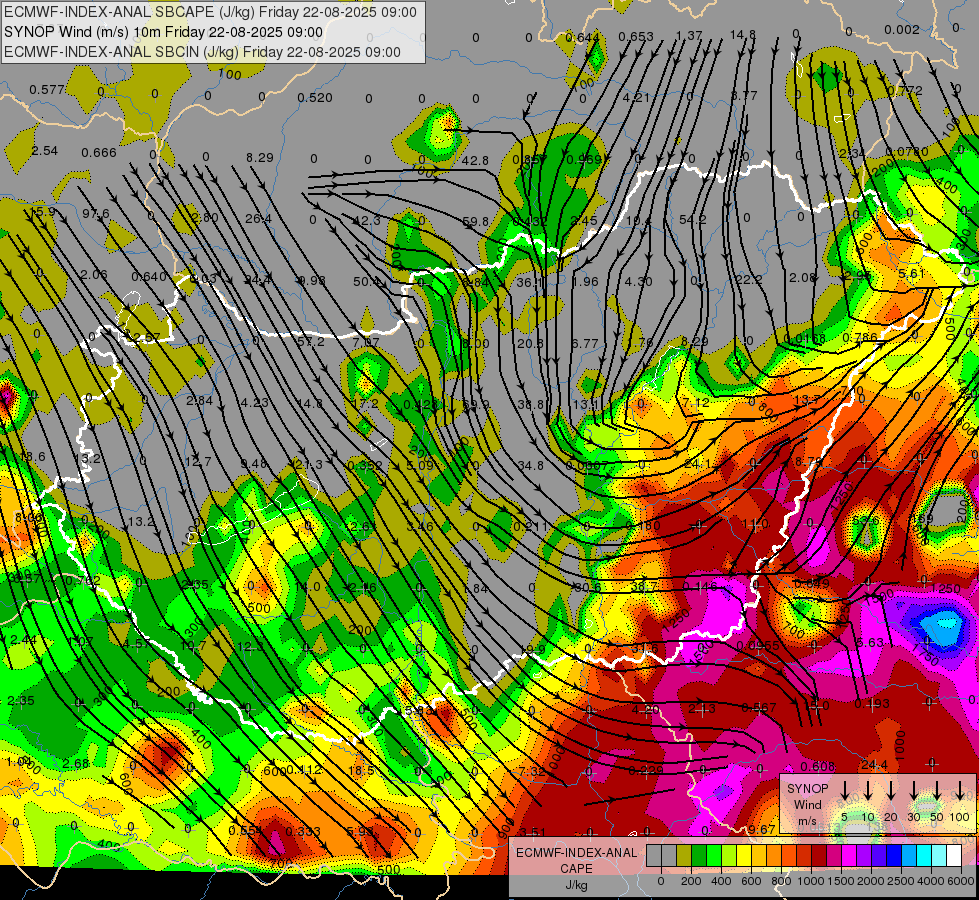979x900 pixels.
Task: Click the 0.002 value near top right
Action: [902, 29]
